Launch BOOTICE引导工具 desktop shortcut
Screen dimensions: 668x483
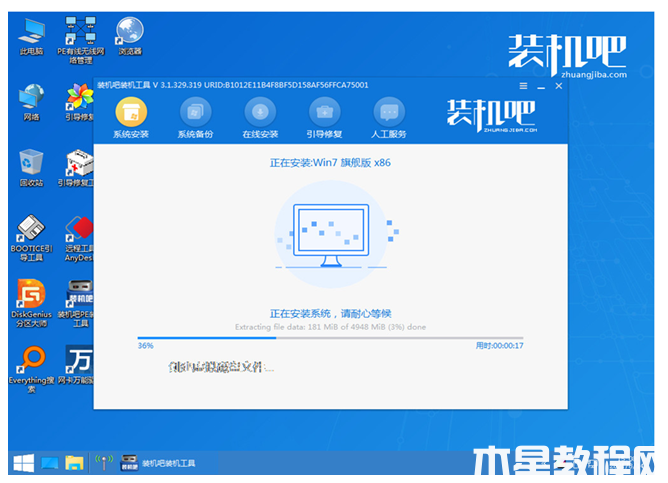click(x=32, y=238)
